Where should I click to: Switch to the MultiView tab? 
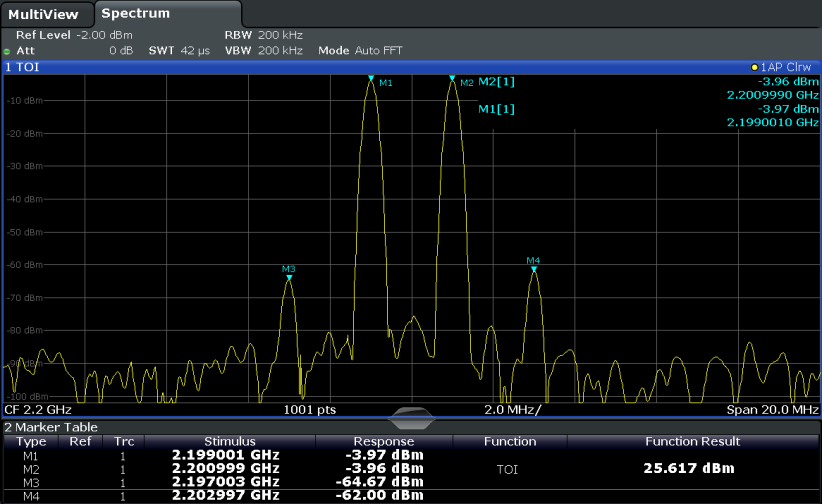[x=46, y=14]
